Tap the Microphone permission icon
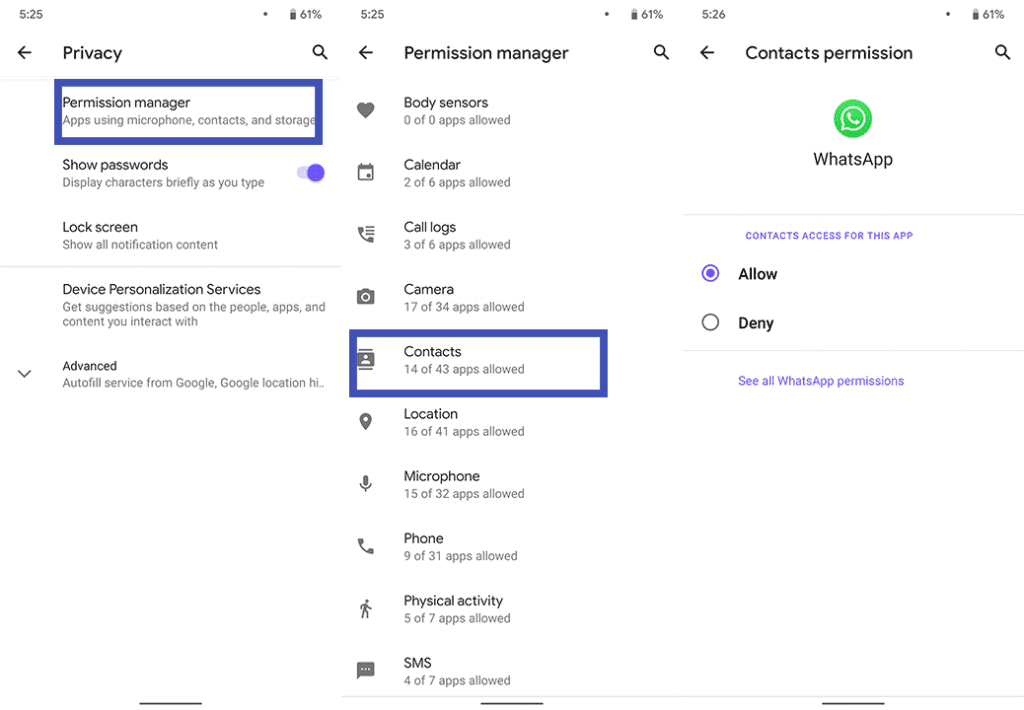The width and height of the screenshot is (1024, 710). point(366,483)
